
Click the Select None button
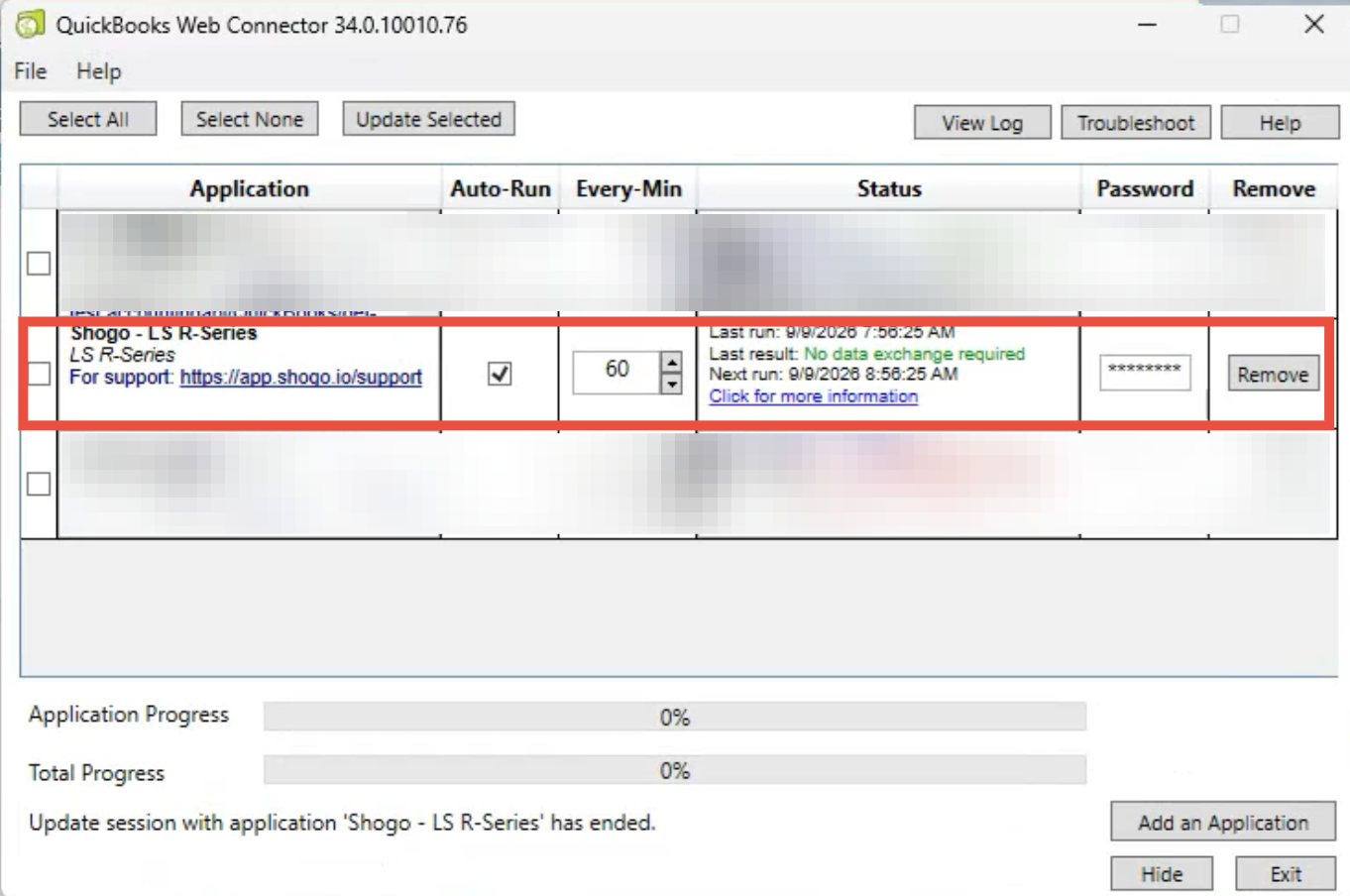pos(250,119)
